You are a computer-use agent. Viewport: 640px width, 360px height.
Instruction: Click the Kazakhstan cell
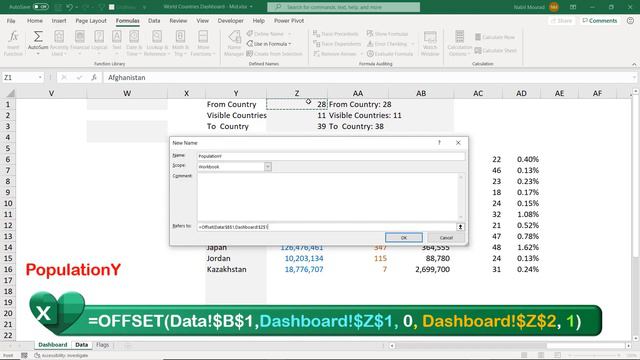click(236, 269)
